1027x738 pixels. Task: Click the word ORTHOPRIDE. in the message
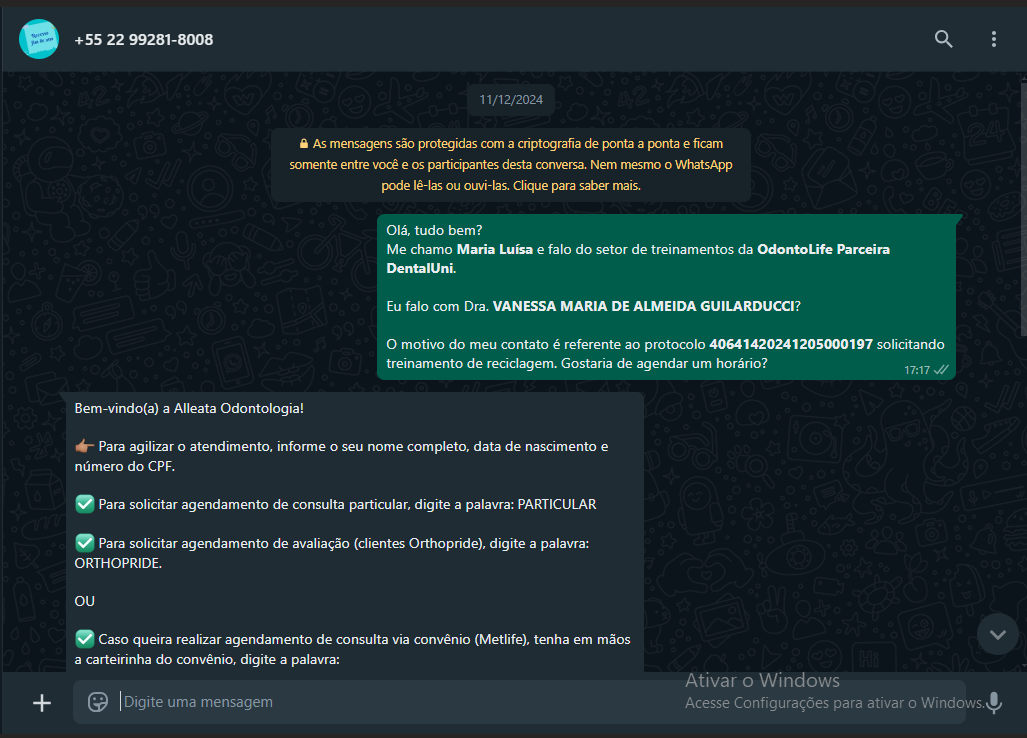point(118,563)
